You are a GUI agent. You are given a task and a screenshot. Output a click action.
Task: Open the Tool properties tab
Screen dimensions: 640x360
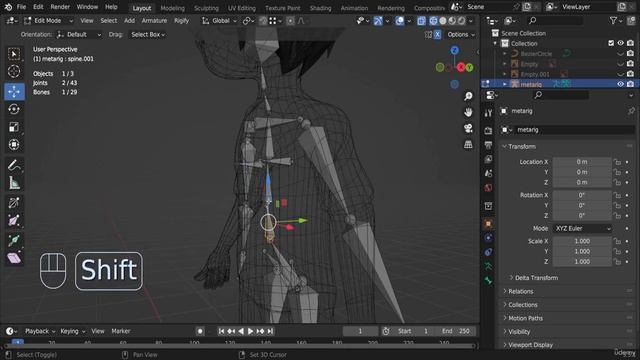(488, 113)
